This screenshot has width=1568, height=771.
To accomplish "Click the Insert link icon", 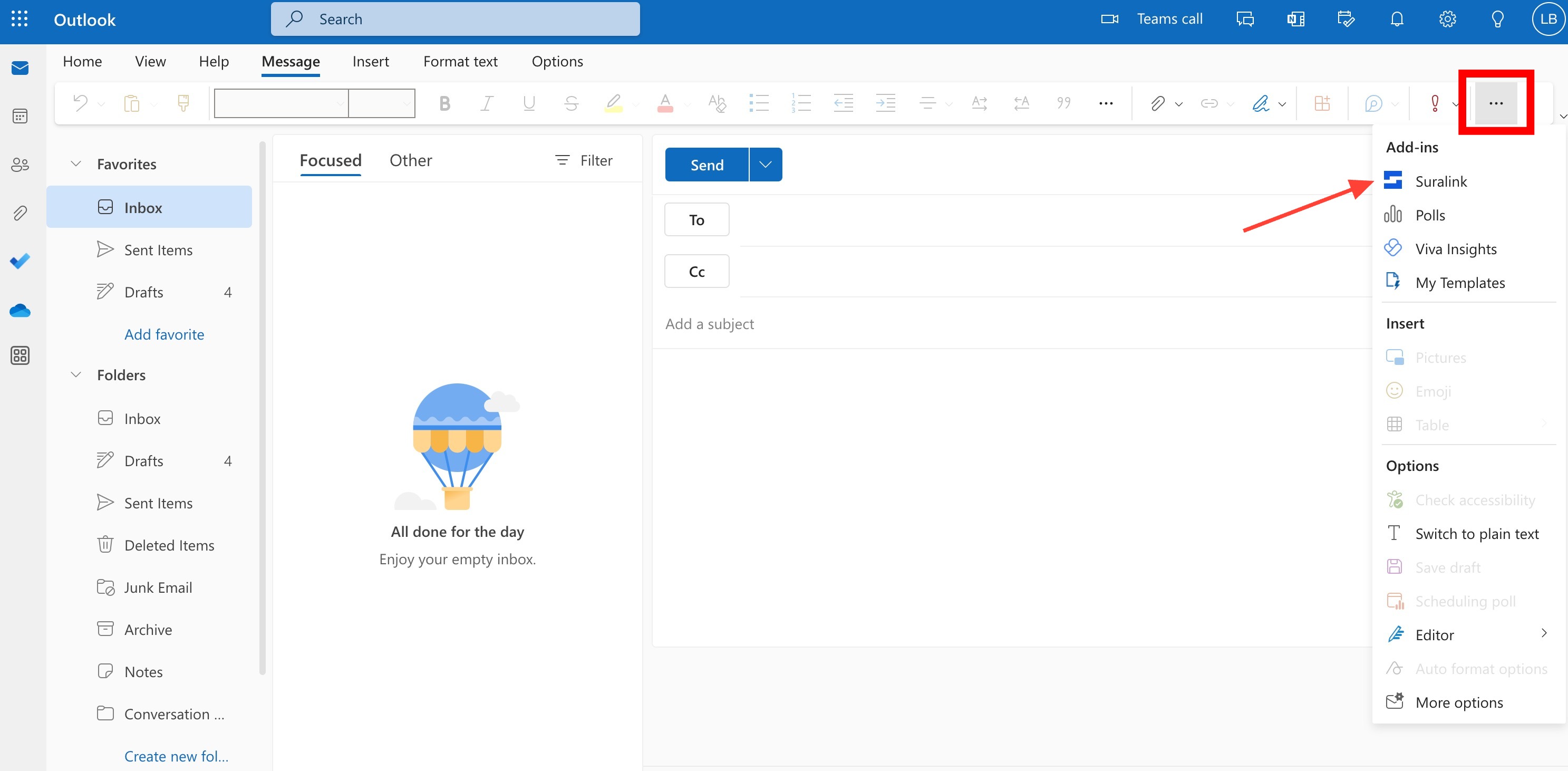I will click(1209, 103).
